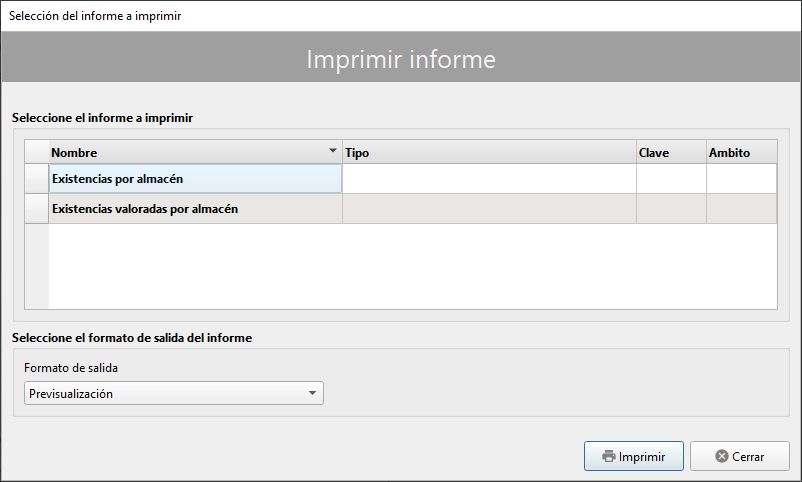Image resolution: width=802 pixels, height=482 pixels.
Task: Sort the list by the Clave column header
Action: coord(670,153)
